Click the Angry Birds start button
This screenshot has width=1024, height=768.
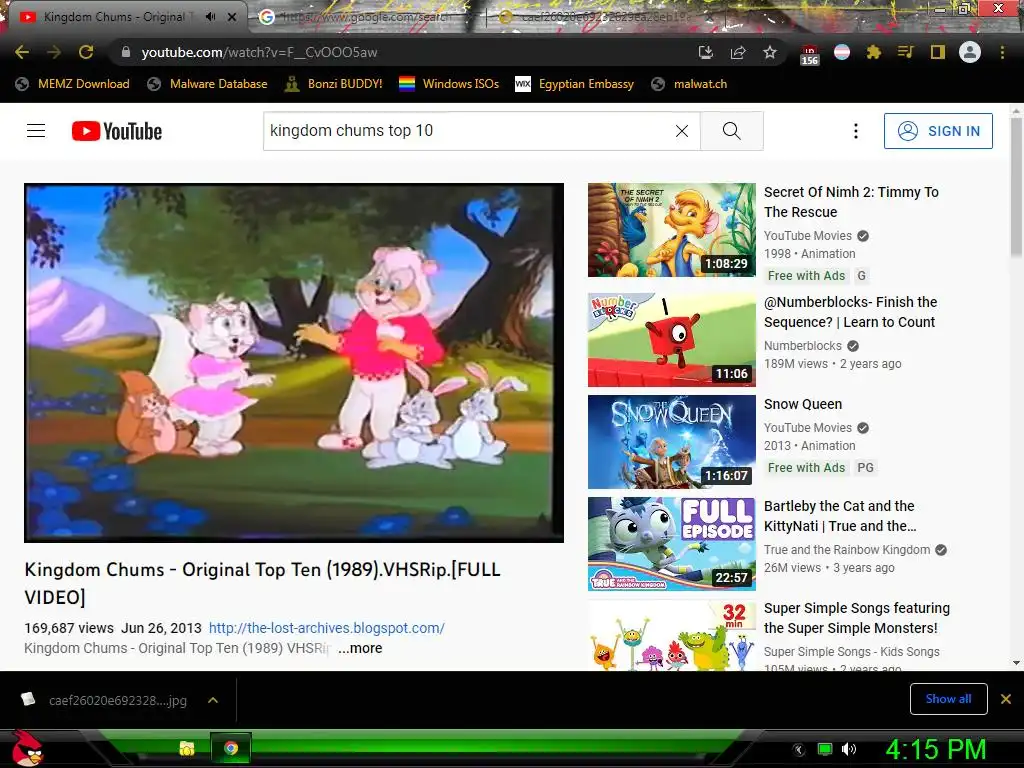tap(28, 748)
